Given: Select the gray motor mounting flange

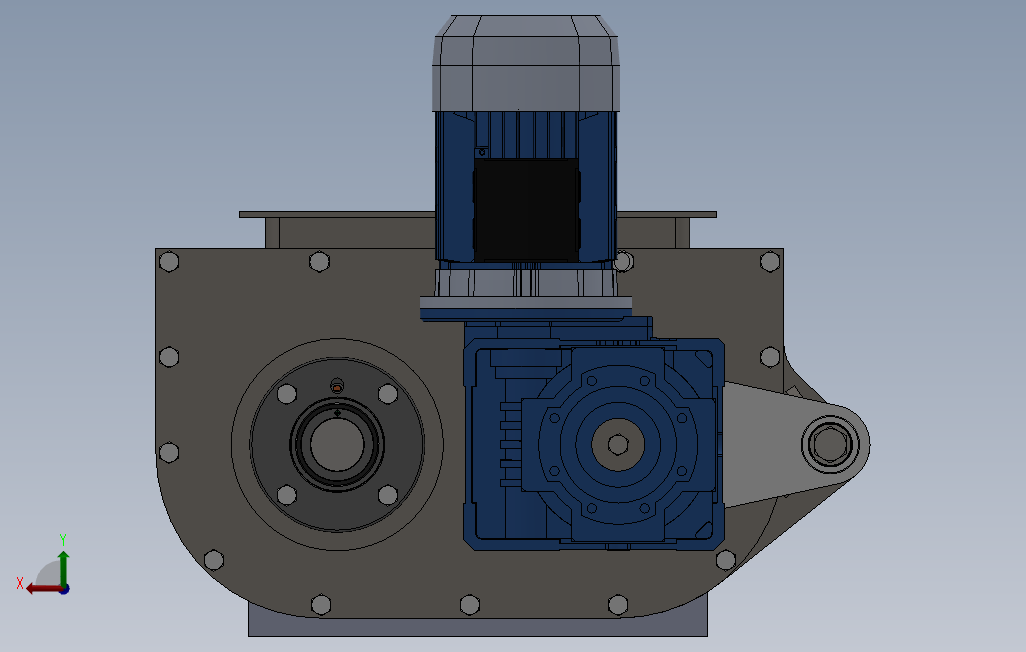Looking at the screenshot, I should click(525, 302).
